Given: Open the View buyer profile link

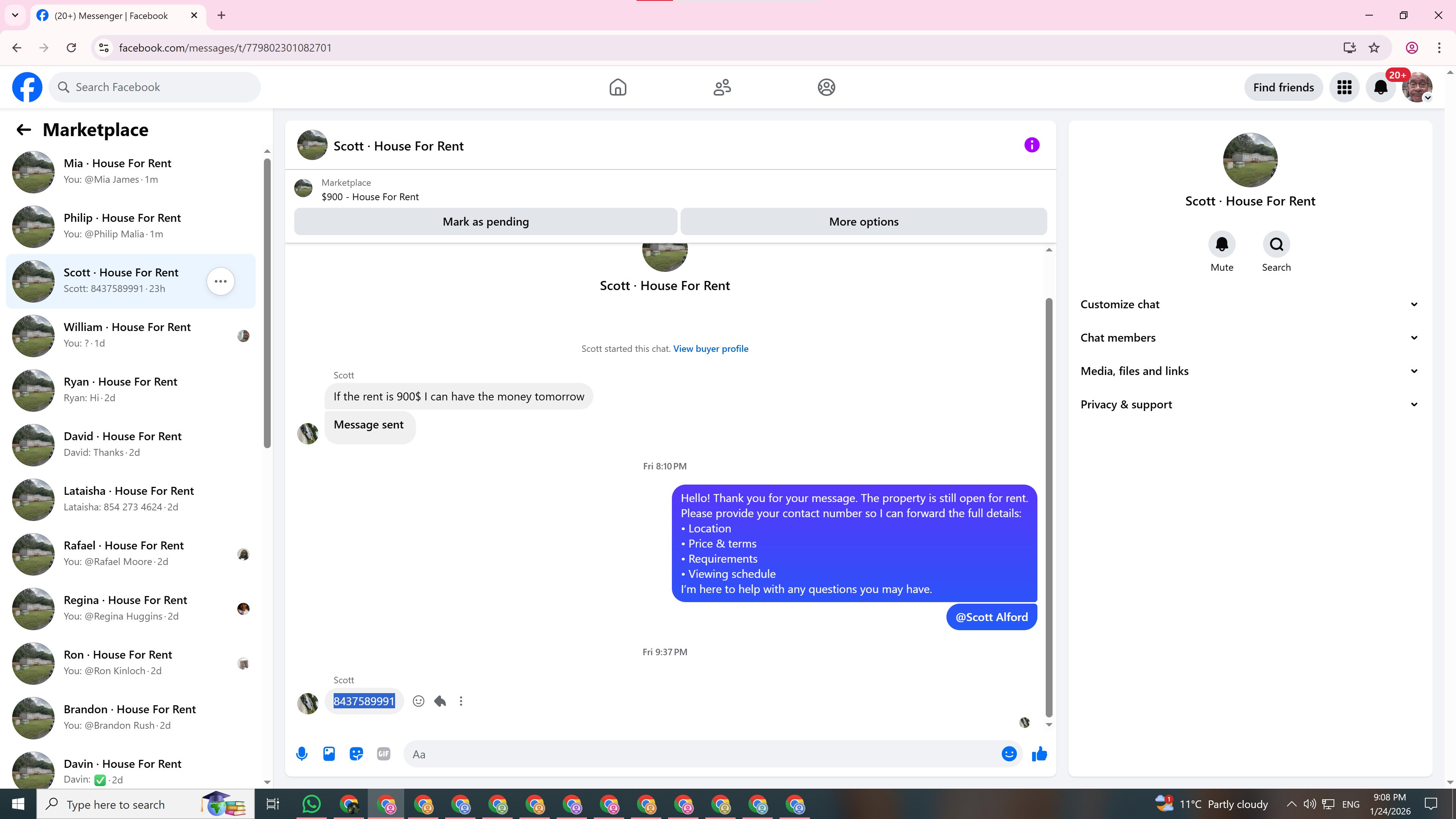Looking at the screenshot, I should point(711,349).
